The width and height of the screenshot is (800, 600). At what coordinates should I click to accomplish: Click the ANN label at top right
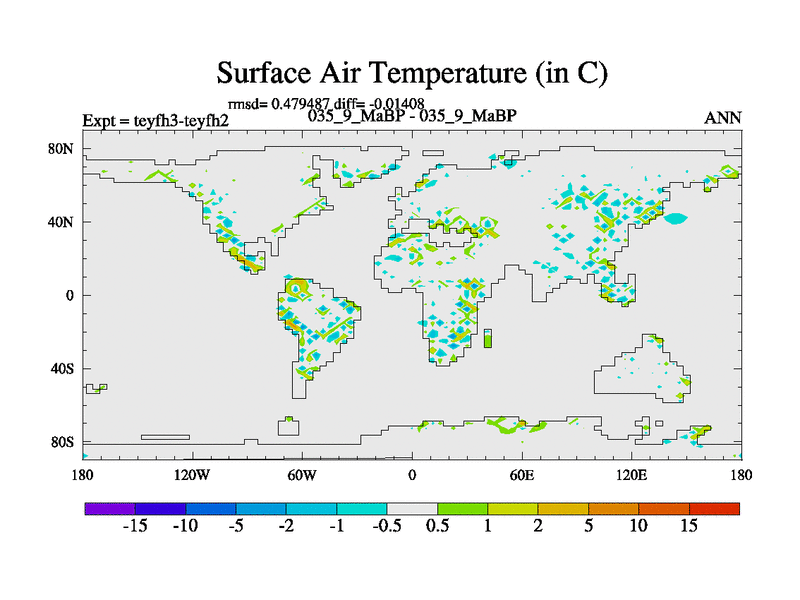[723, 118]
